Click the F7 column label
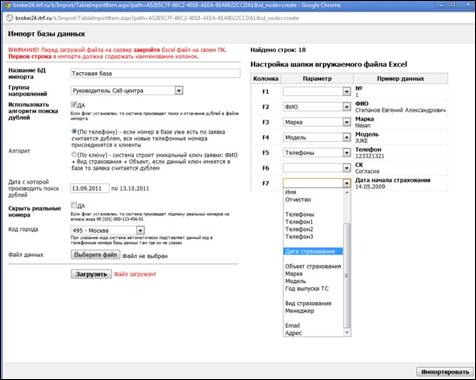Image resolution: width=476 pixels, height=380 pixels. tap(265, 183)
